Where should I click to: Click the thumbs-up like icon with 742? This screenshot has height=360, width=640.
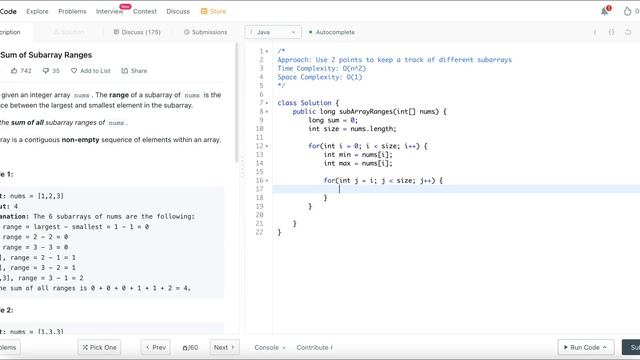(14, 71)
